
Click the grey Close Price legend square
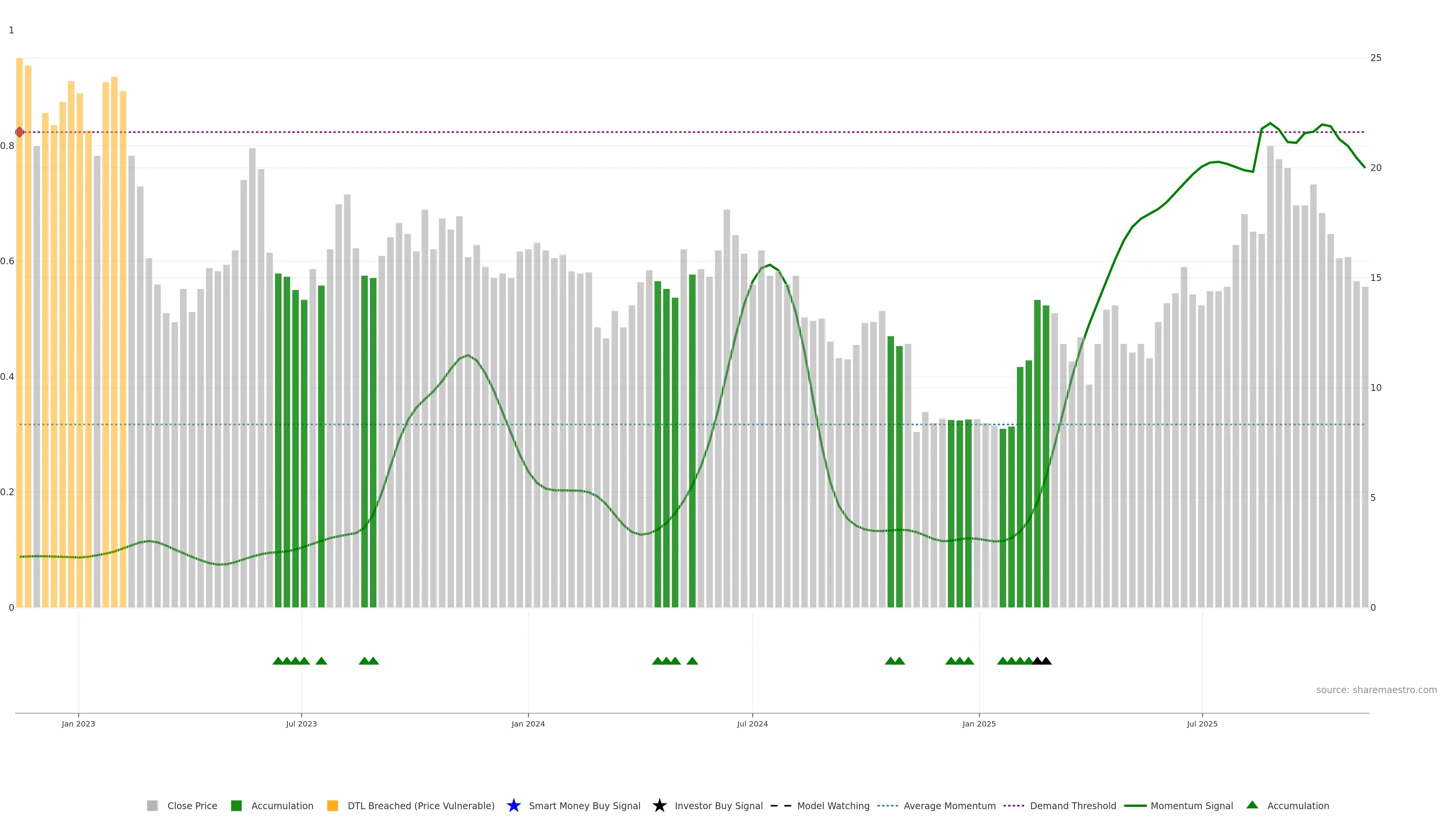tap(152, 805)
